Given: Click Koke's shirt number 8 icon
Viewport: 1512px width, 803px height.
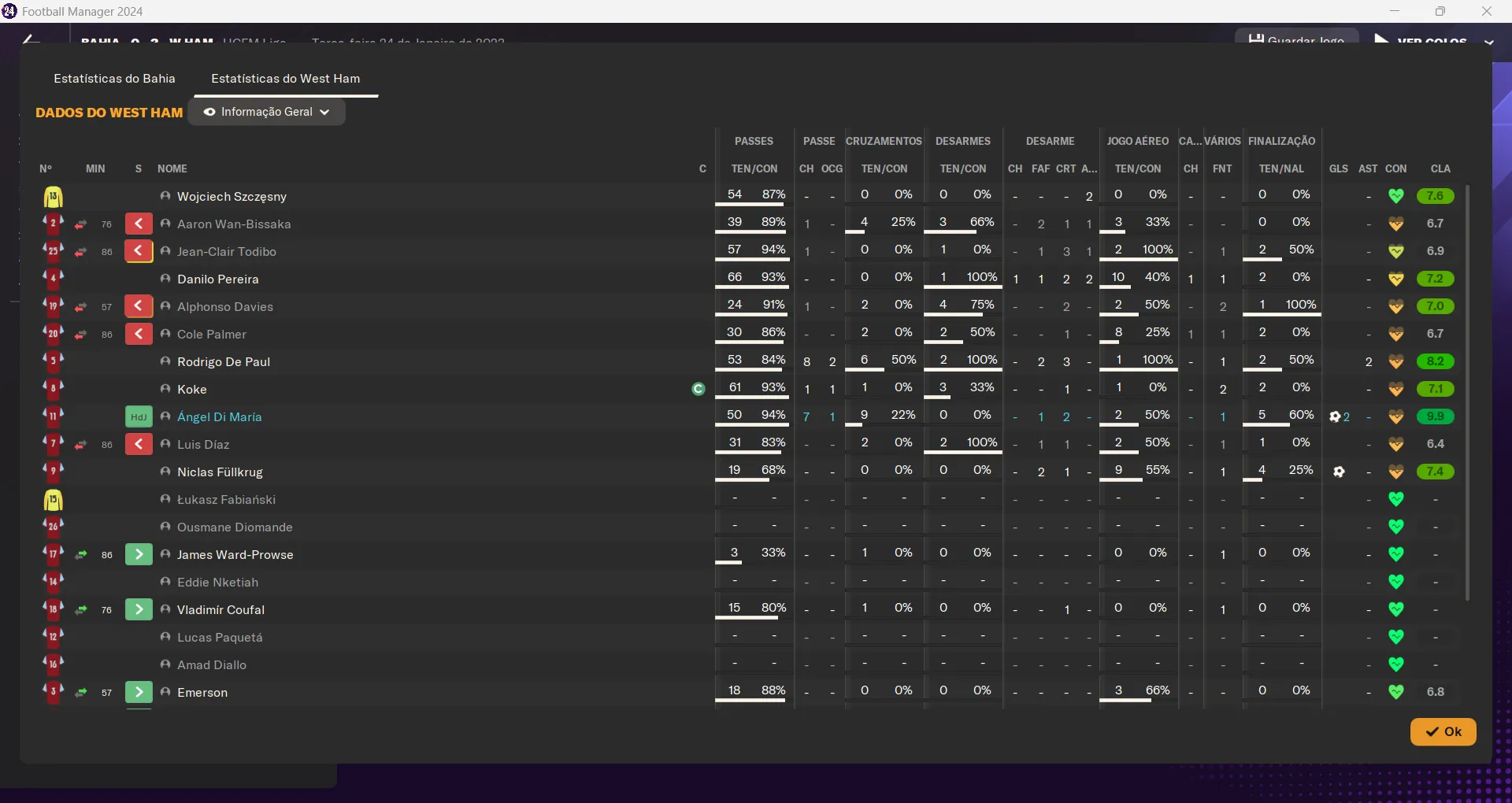Looking at the screenshot, I should click(x=53, y=388).
